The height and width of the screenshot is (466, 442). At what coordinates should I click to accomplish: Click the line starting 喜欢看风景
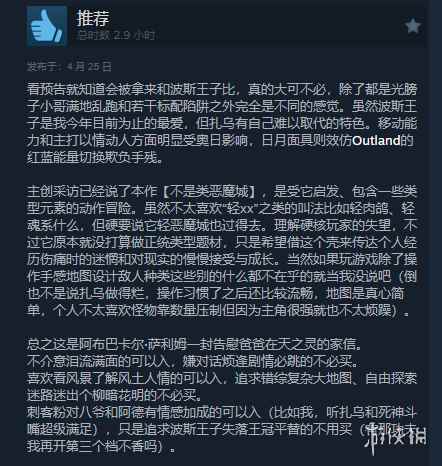tap(222, 378)
